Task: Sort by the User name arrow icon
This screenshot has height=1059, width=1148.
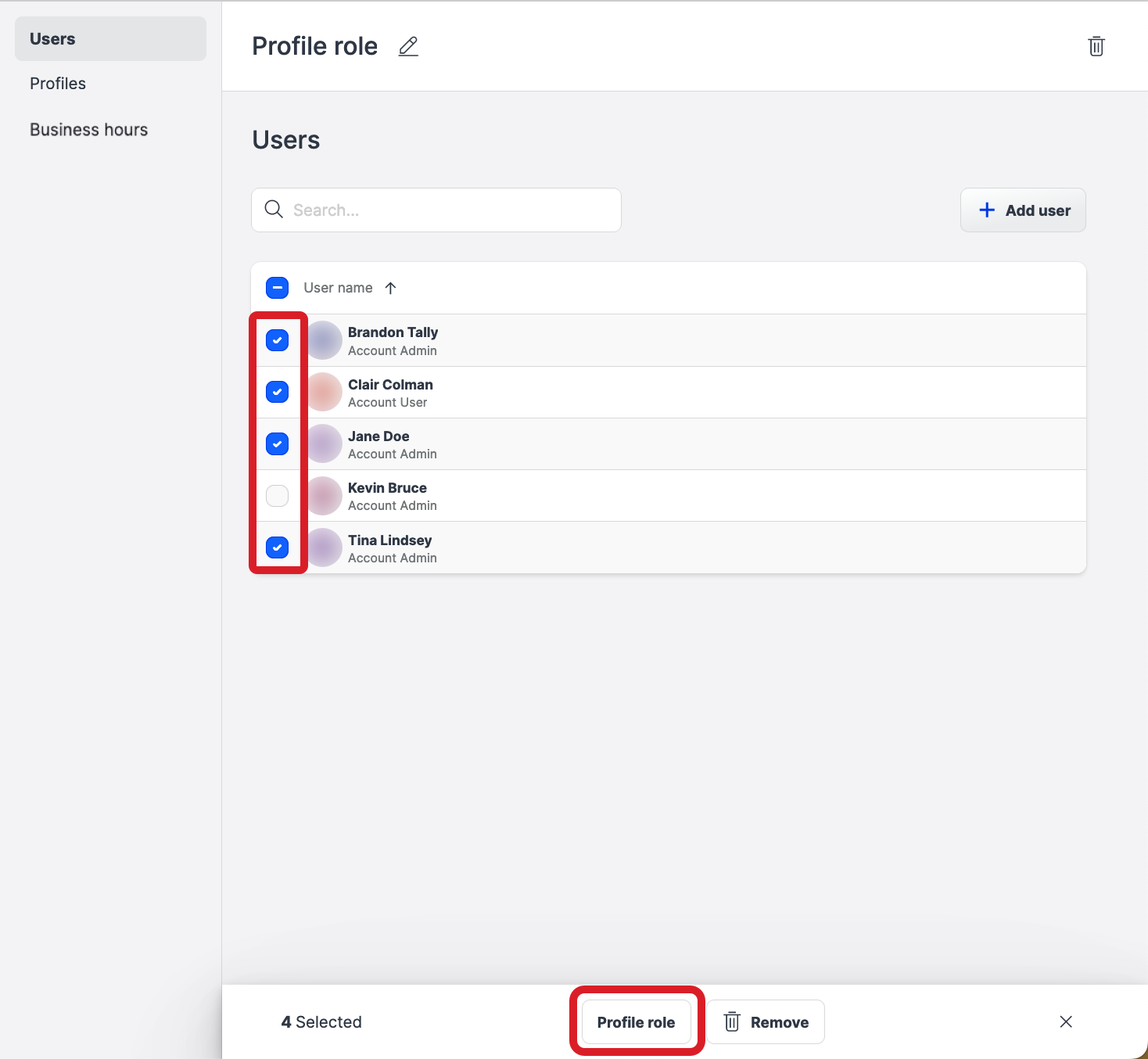Action: [x=391, y=288]
